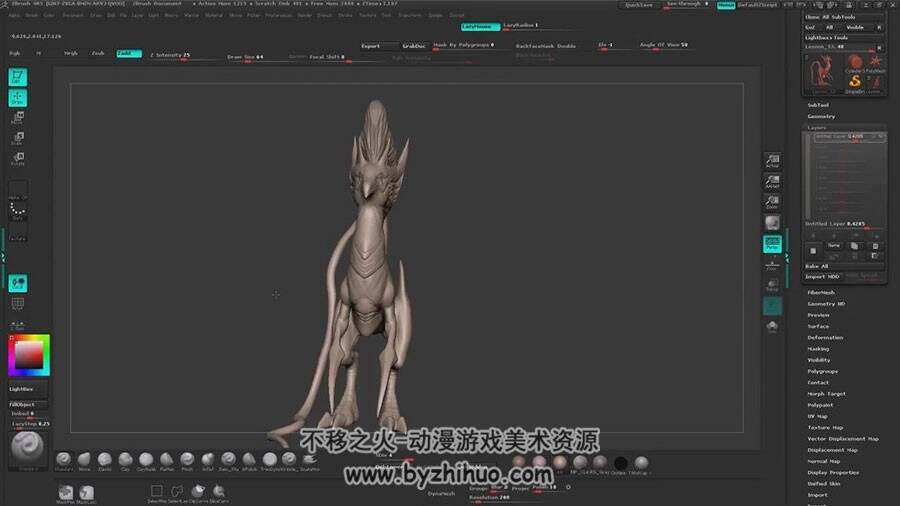The image size is (900, 506).
Task: Toggle DynaMesh Groups option
Action: (x=478, y=488)
